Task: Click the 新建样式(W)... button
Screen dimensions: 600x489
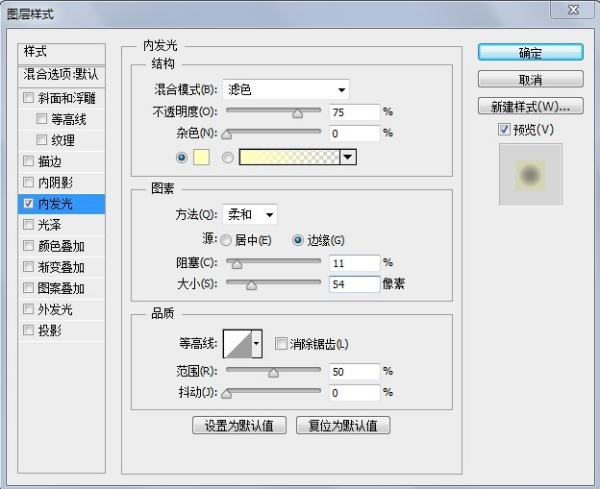Action: coord(530,106)
